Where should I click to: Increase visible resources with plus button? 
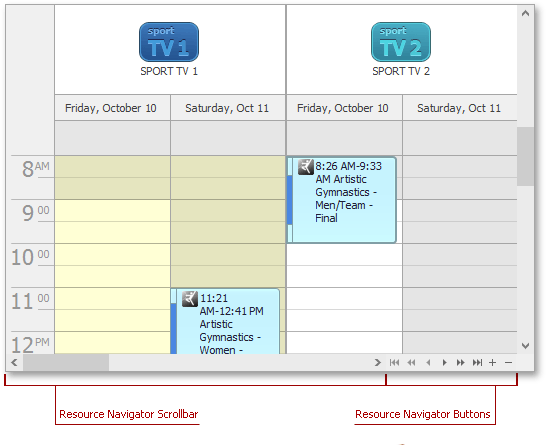pos(492,362)
